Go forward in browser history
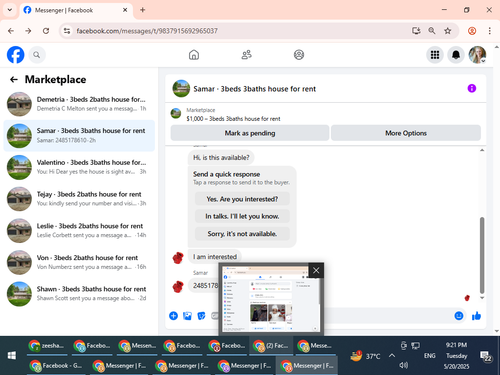 [x=28, y=31]
